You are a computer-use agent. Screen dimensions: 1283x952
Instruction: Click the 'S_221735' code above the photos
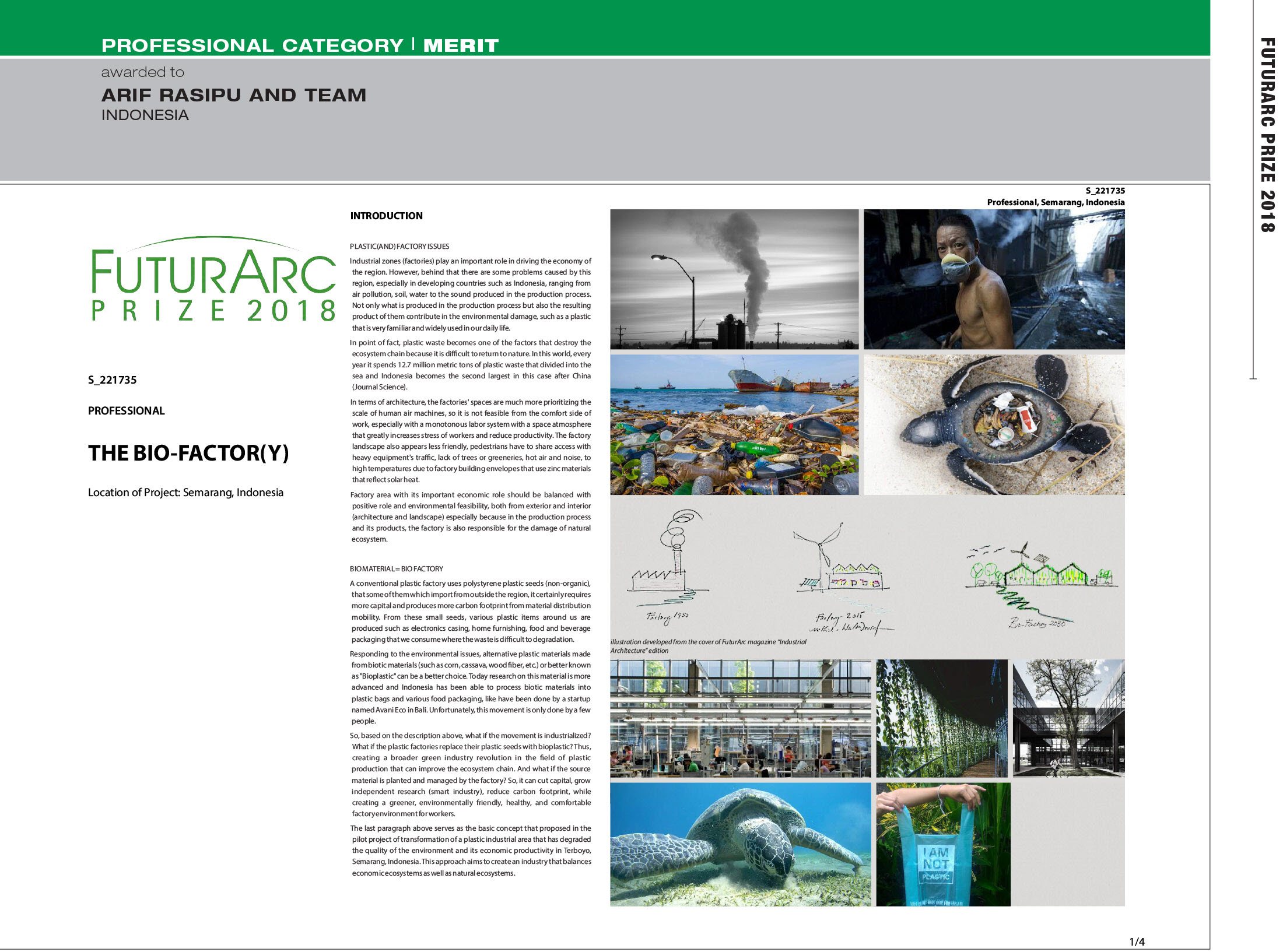coord(1105,191)
